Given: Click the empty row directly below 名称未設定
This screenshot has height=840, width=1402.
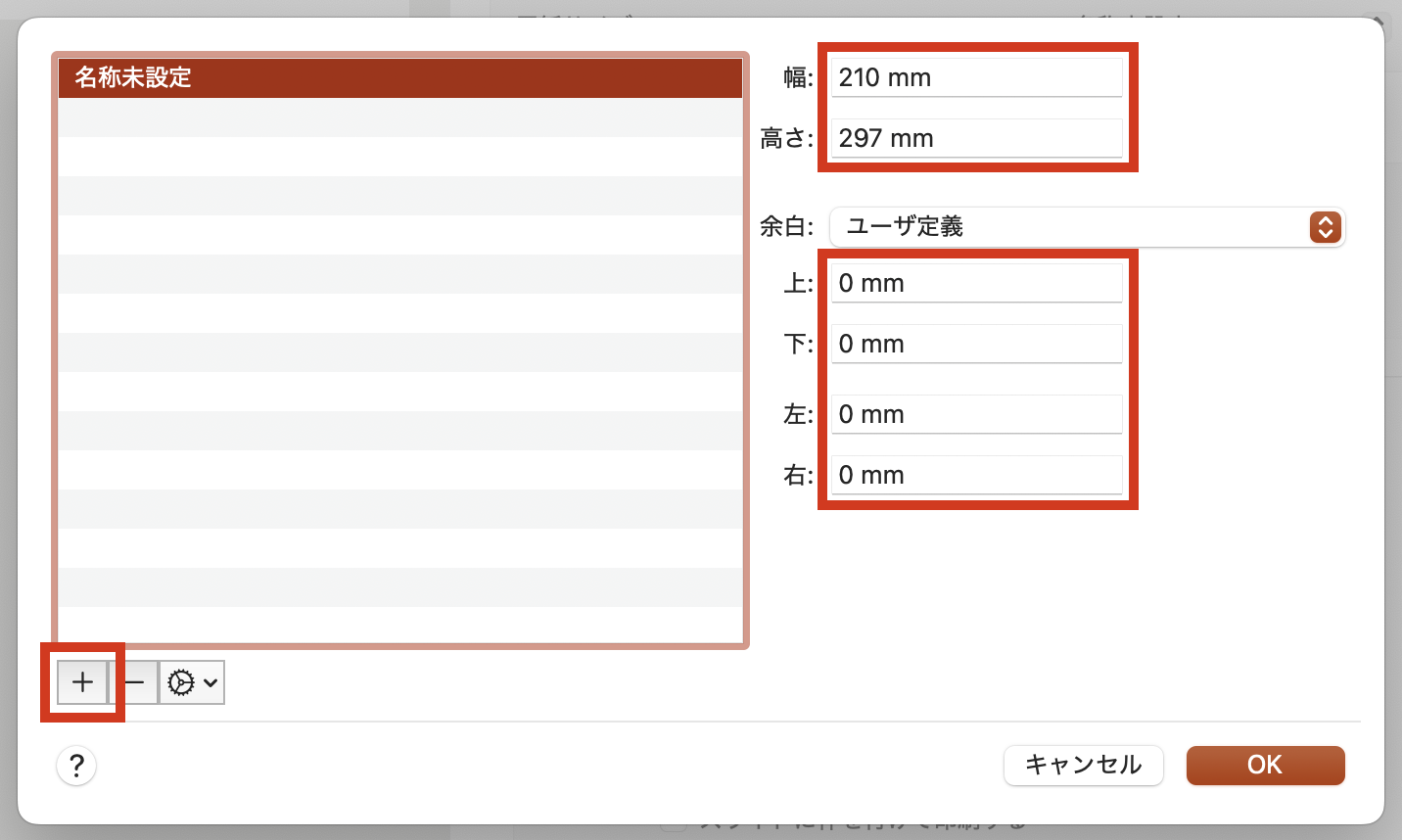Looking at the screenshot, I should pos(399,117).
